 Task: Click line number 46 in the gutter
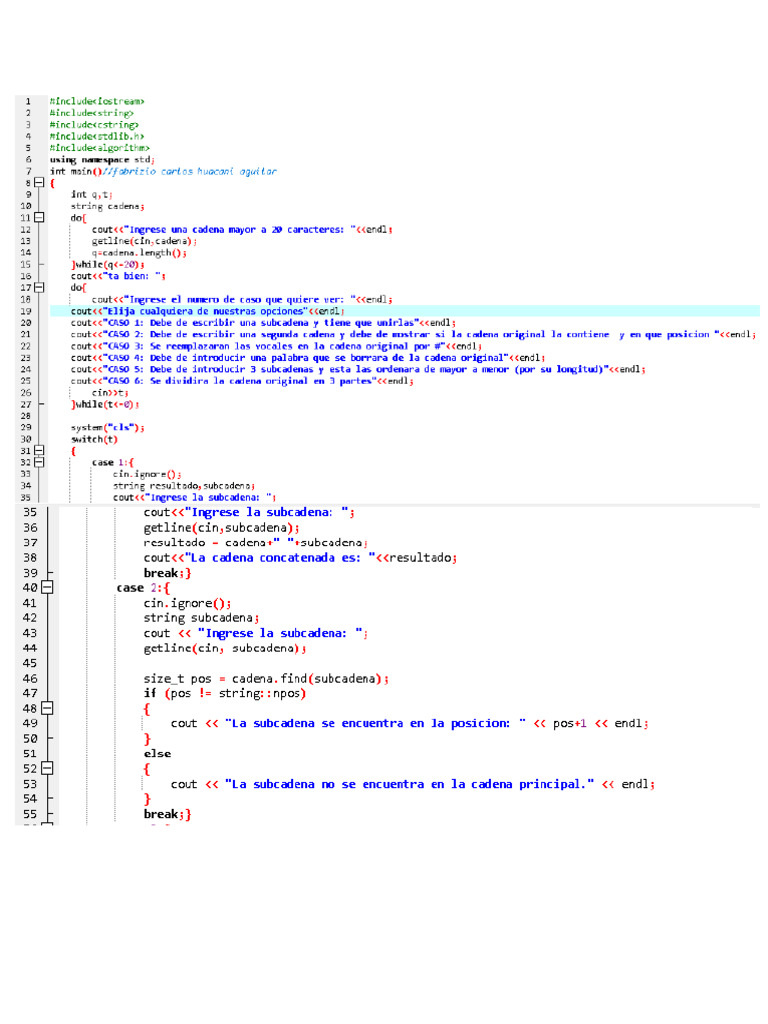tap(30, 678)
